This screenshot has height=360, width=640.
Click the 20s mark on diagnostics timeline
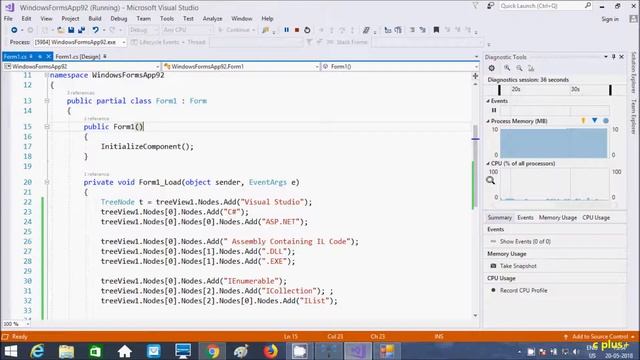tap(516, 89)
